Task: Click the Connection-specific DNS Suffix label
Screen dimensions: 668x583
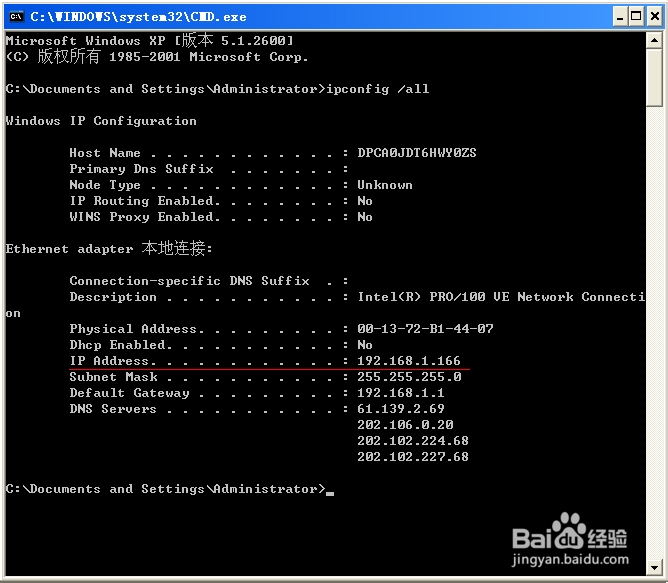Action: tap(190, 281)
